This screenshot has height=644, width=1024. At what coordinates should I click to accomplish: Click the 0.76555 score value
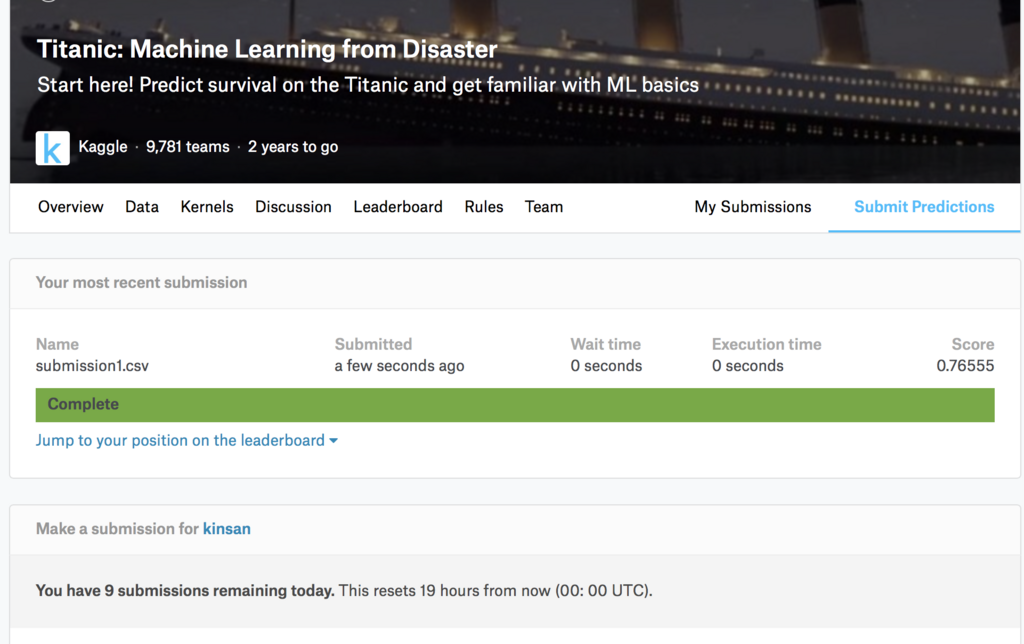[x=965, y=366]
